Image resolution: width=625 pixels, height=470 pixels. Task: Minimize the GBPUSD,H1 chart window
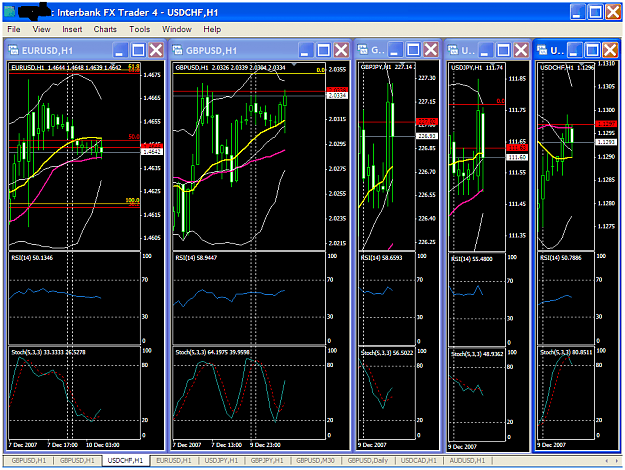pos(305,50)
